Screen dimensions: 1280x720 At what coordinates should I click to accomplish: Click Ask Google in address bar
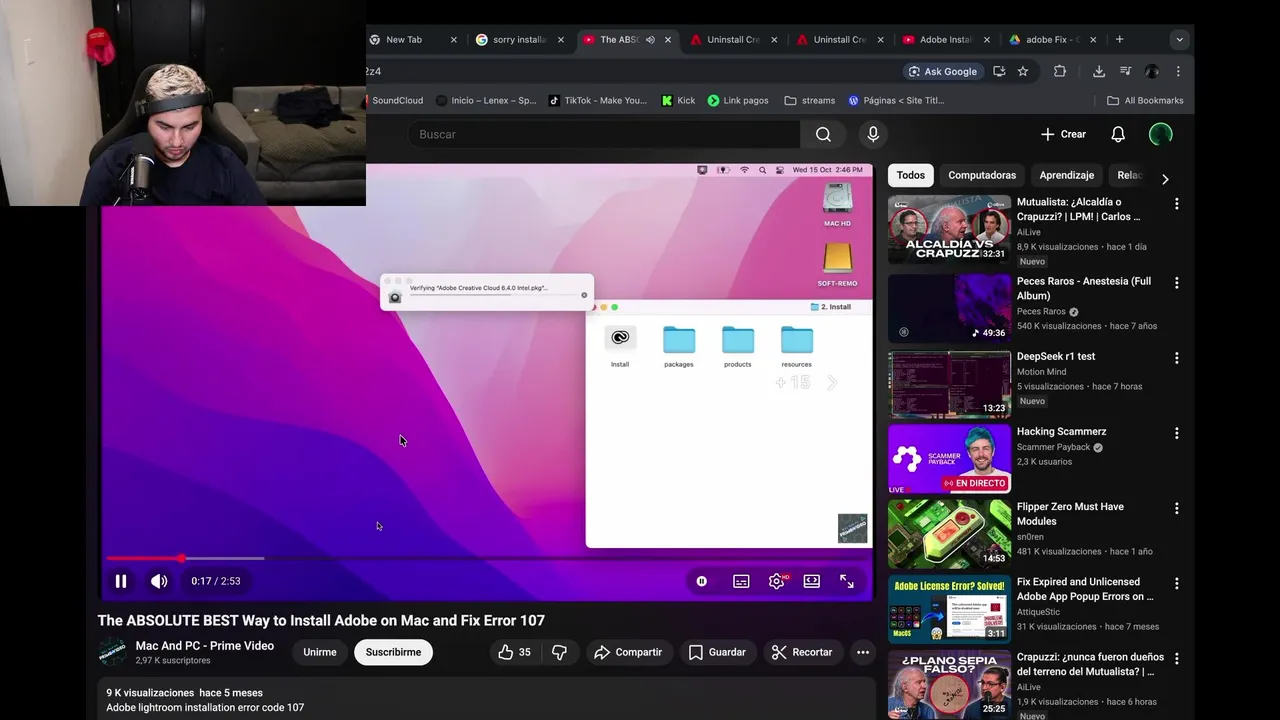tap(942, 71)
